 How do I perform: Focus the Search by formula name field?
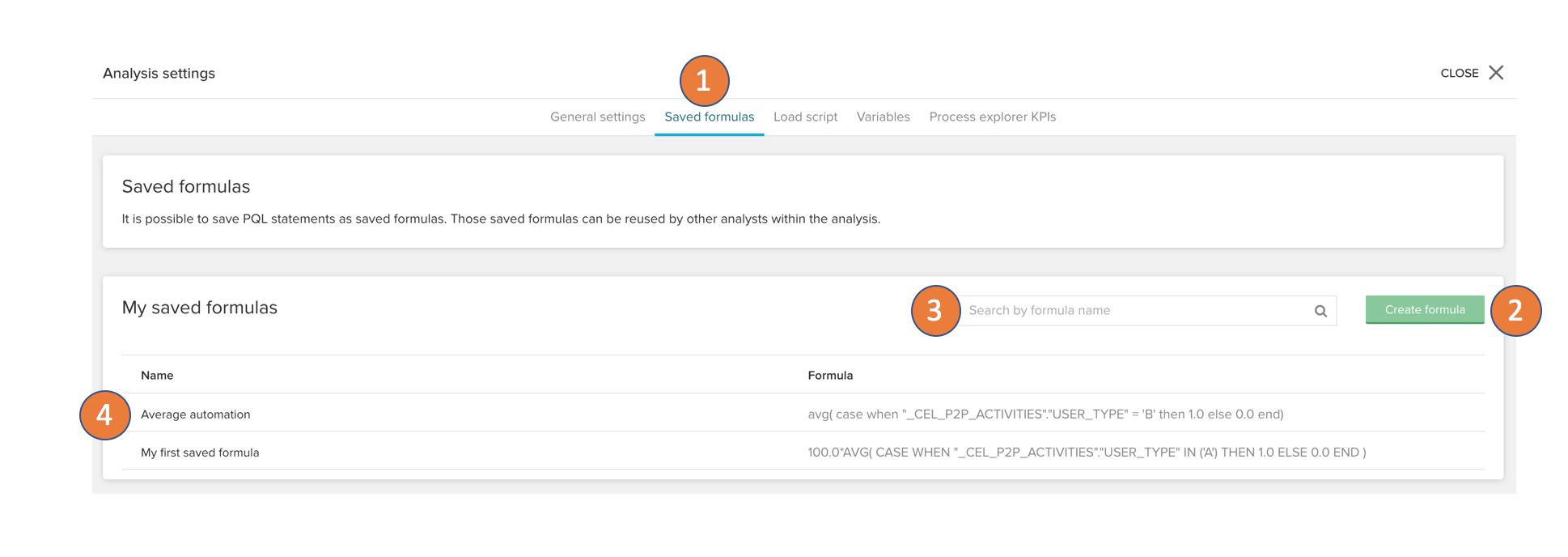click(x=1133, y=310)
